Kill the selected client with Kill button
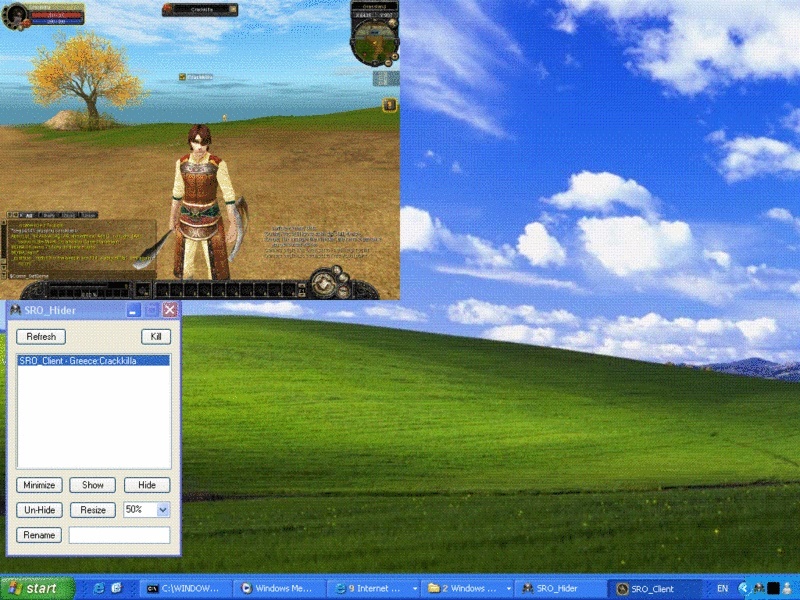This screenshot has height=600, width=800. click(x=156, y=337)
